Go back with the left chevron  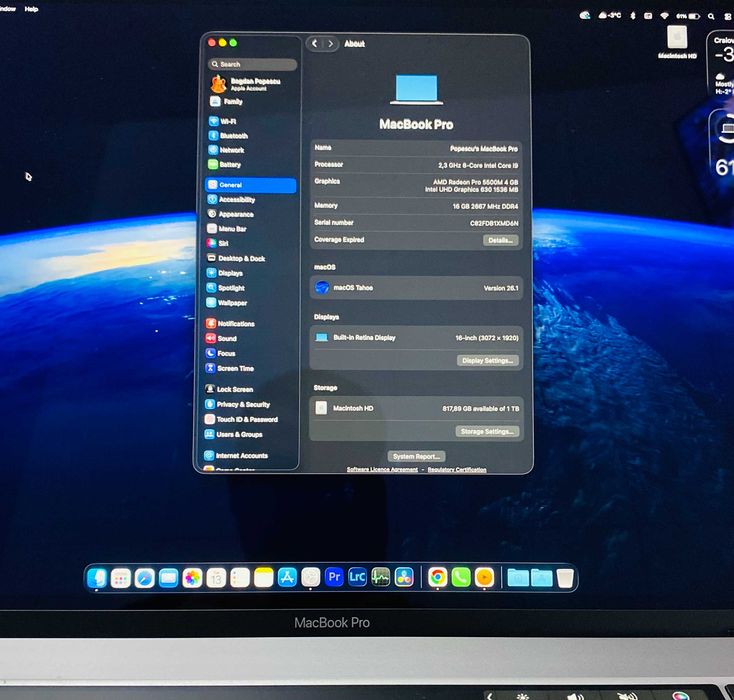pyautogui.click(x=315, y=44)
